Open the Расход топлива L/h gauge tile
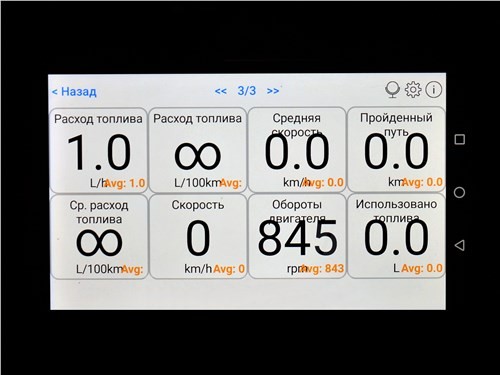The width and height of the screenshot is (500, 375). (x=99, y=150)
